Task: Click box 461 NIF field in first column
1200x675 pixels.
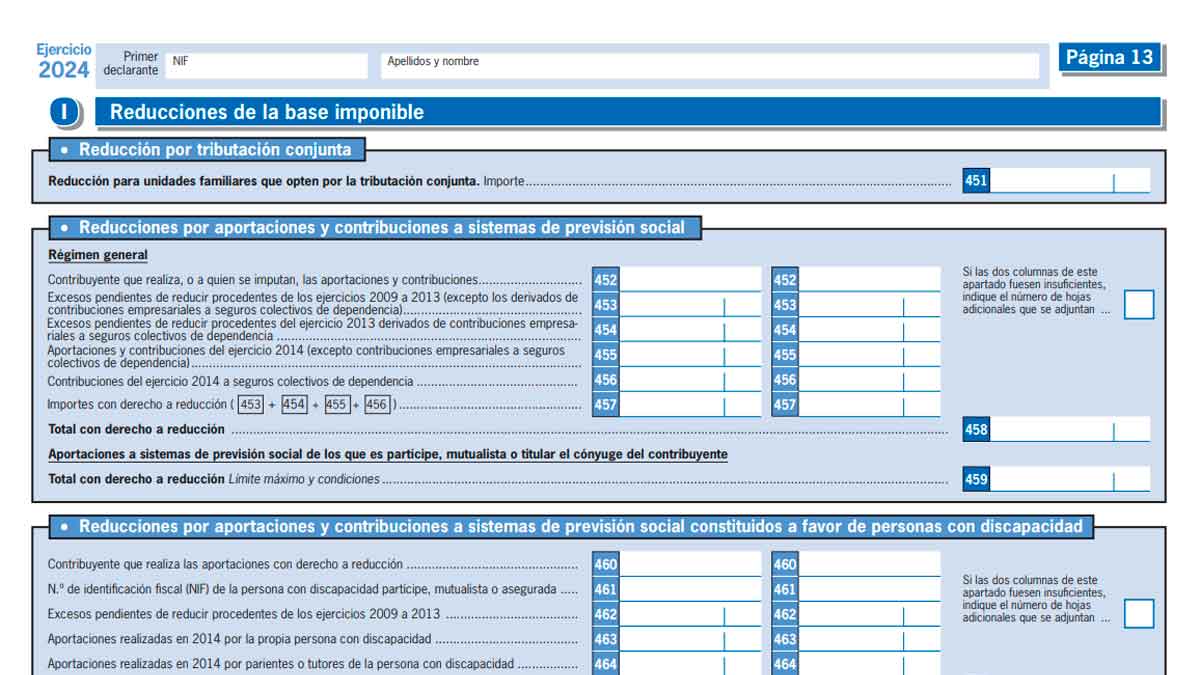Action: pos(691,589)
